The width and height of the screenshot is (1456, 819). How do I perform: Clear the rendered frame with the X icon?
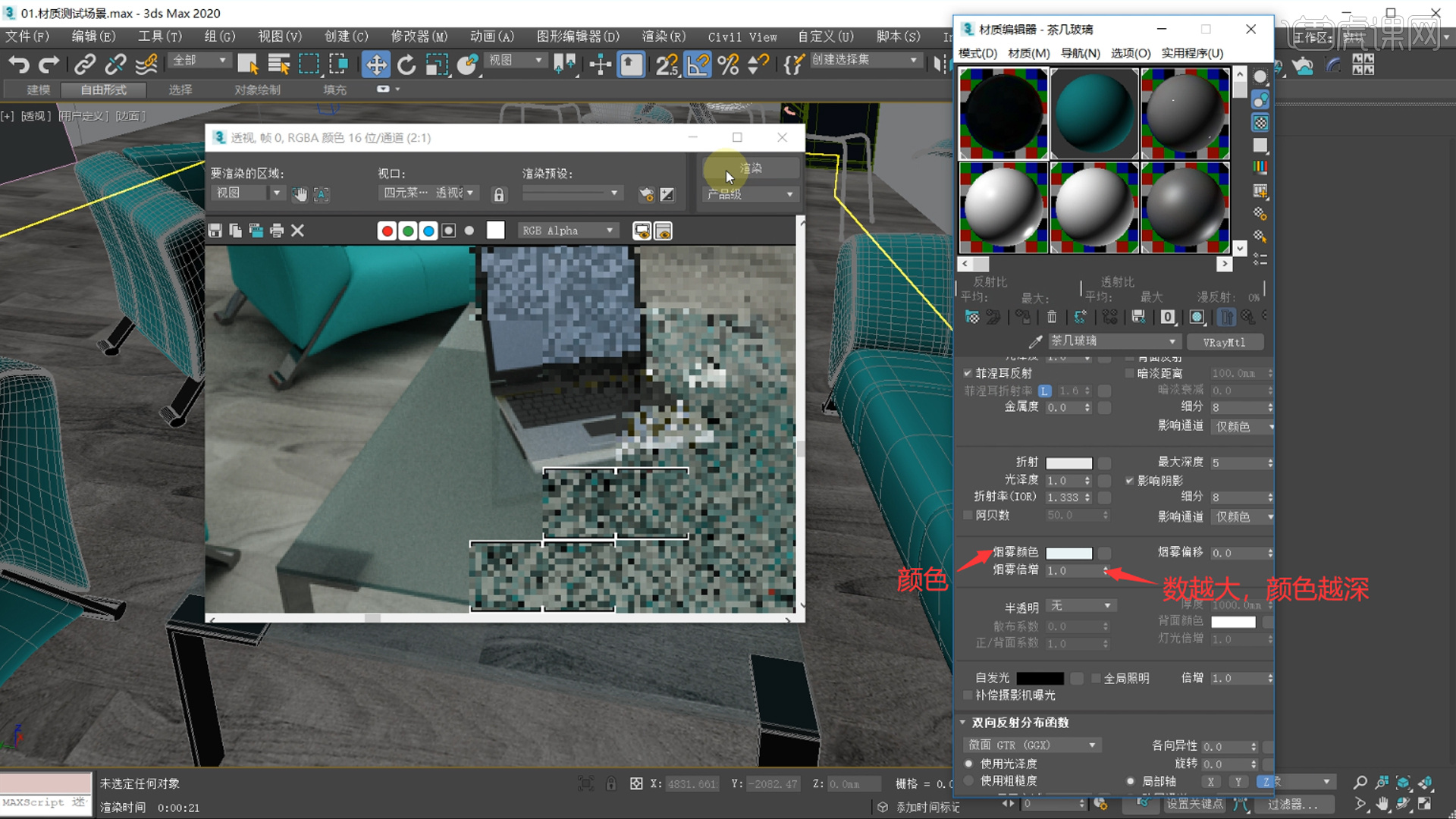297,231
